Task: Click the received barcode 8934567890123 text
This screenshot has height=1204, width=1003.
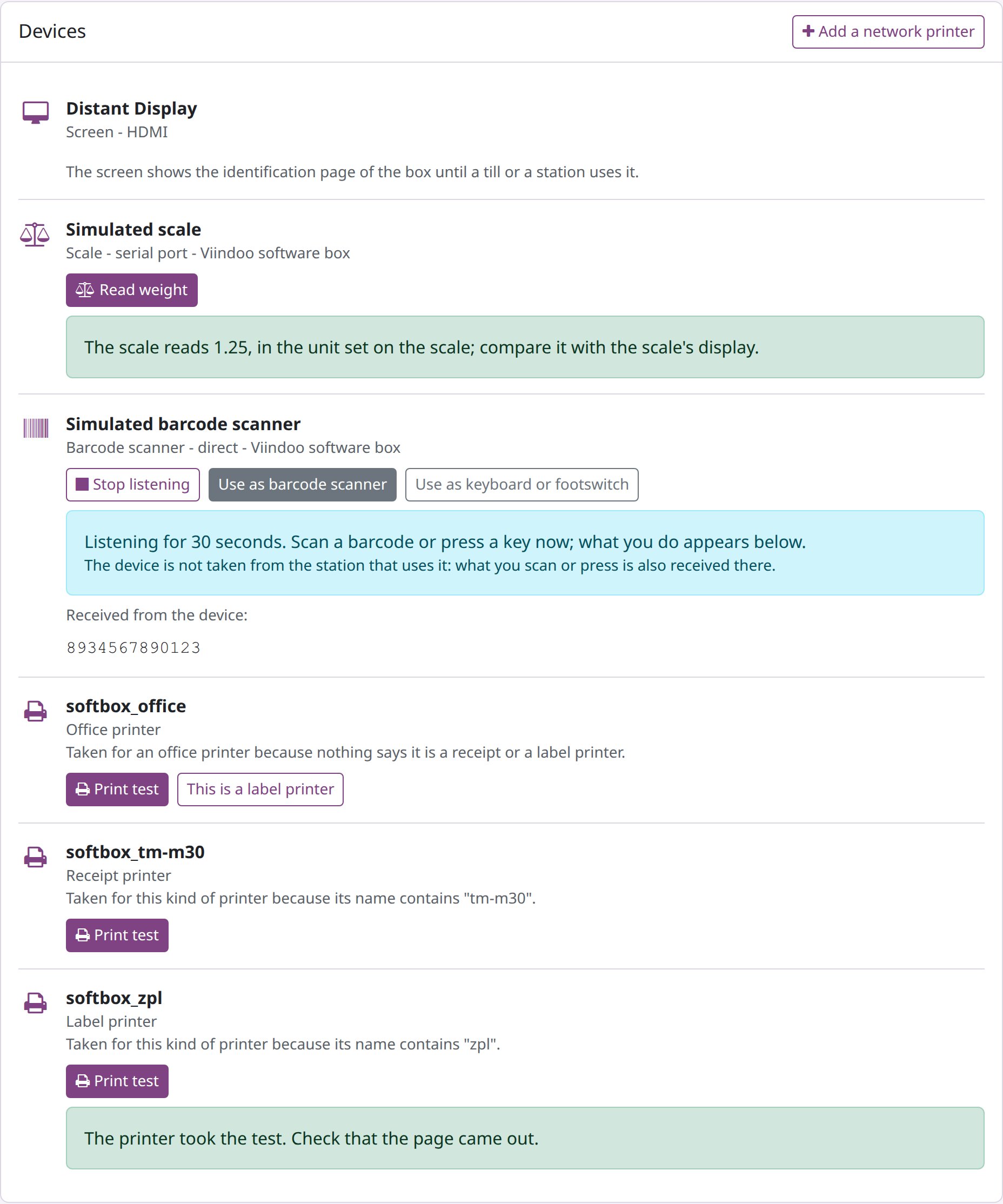Action: 133,648
